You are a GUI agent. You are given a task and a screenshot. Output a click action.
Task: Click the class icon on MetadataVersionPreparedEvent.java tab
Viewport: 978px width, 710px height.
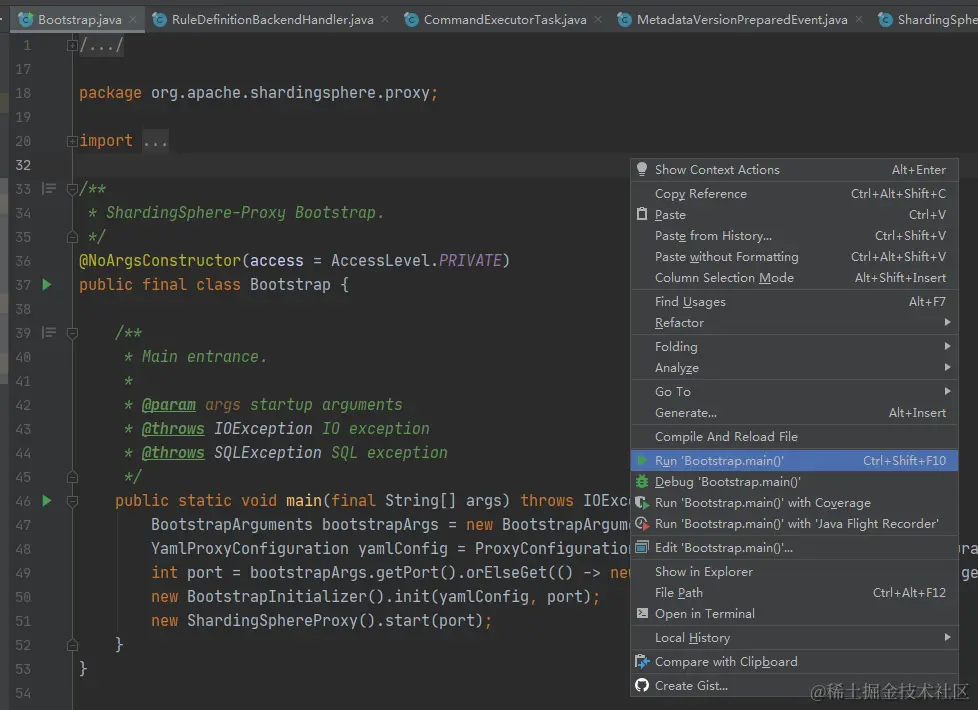(624, 19)
